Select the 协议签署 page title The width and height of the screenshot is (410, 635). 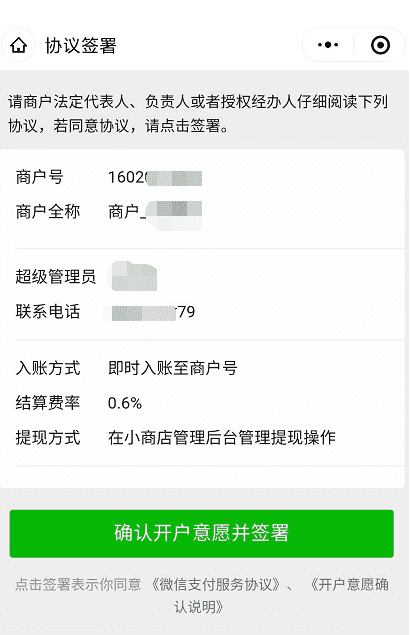(81, 45)
